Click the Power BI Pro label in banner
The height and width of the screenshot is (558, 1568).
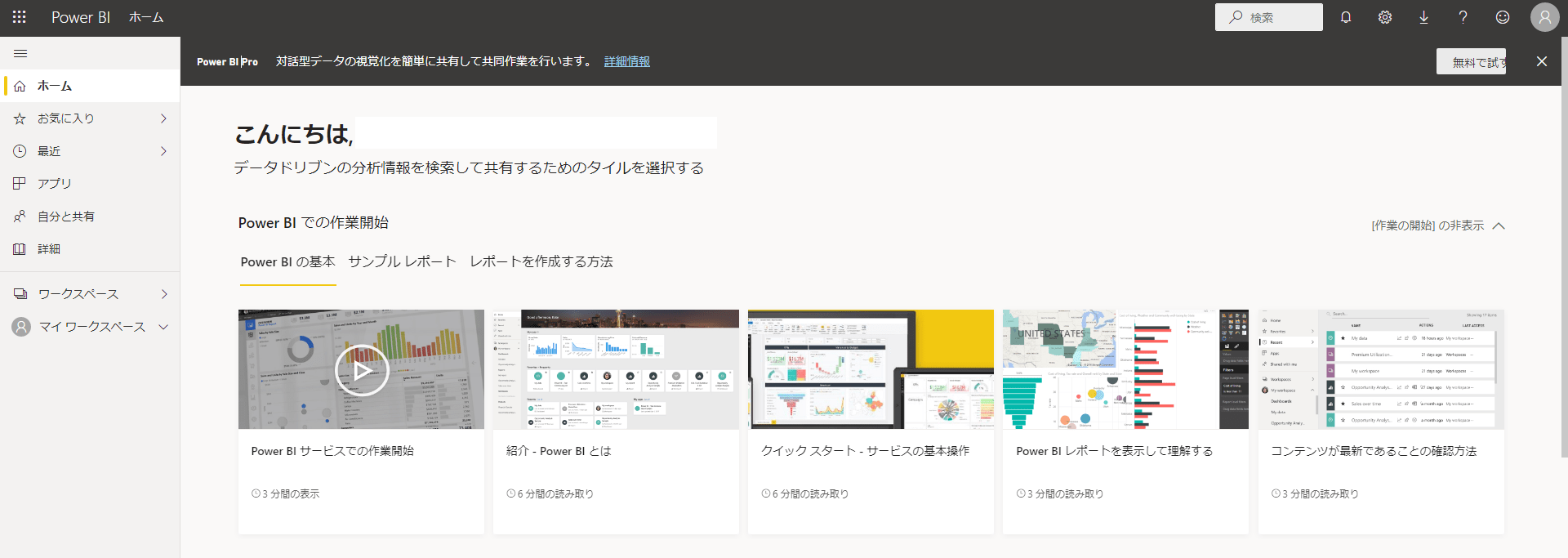(227, 61)
